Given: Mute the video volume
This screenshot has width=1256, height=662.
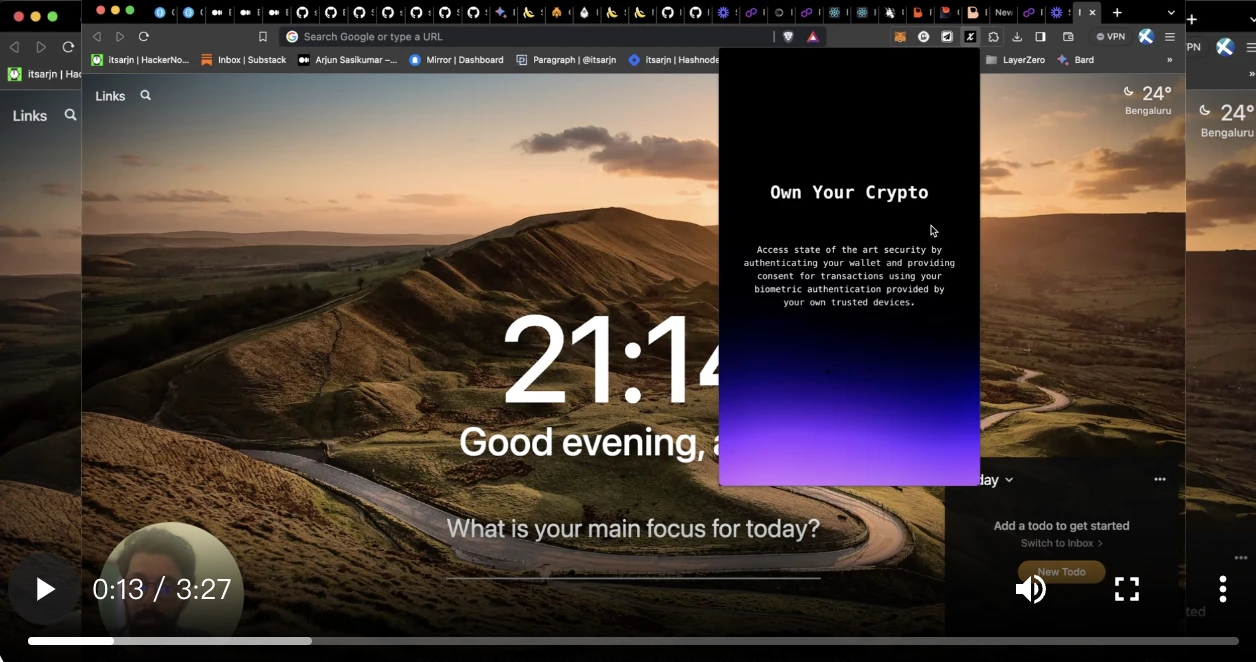Looking at the screenshot, I should [1030, 589].
